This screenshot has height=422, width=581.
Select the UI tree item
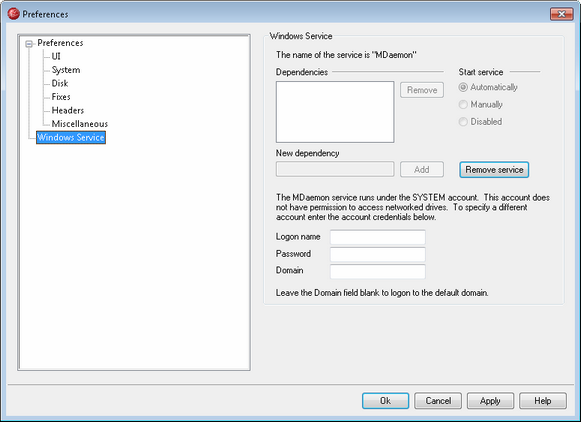[x=56, y=56]
